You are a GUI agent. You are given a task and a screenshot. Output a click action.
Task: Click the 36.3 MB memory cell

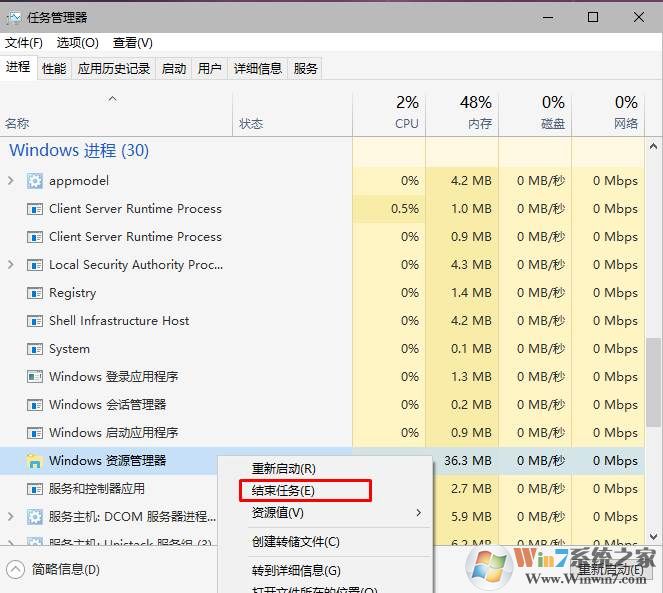pyautogui.click(x=465, y=461)
